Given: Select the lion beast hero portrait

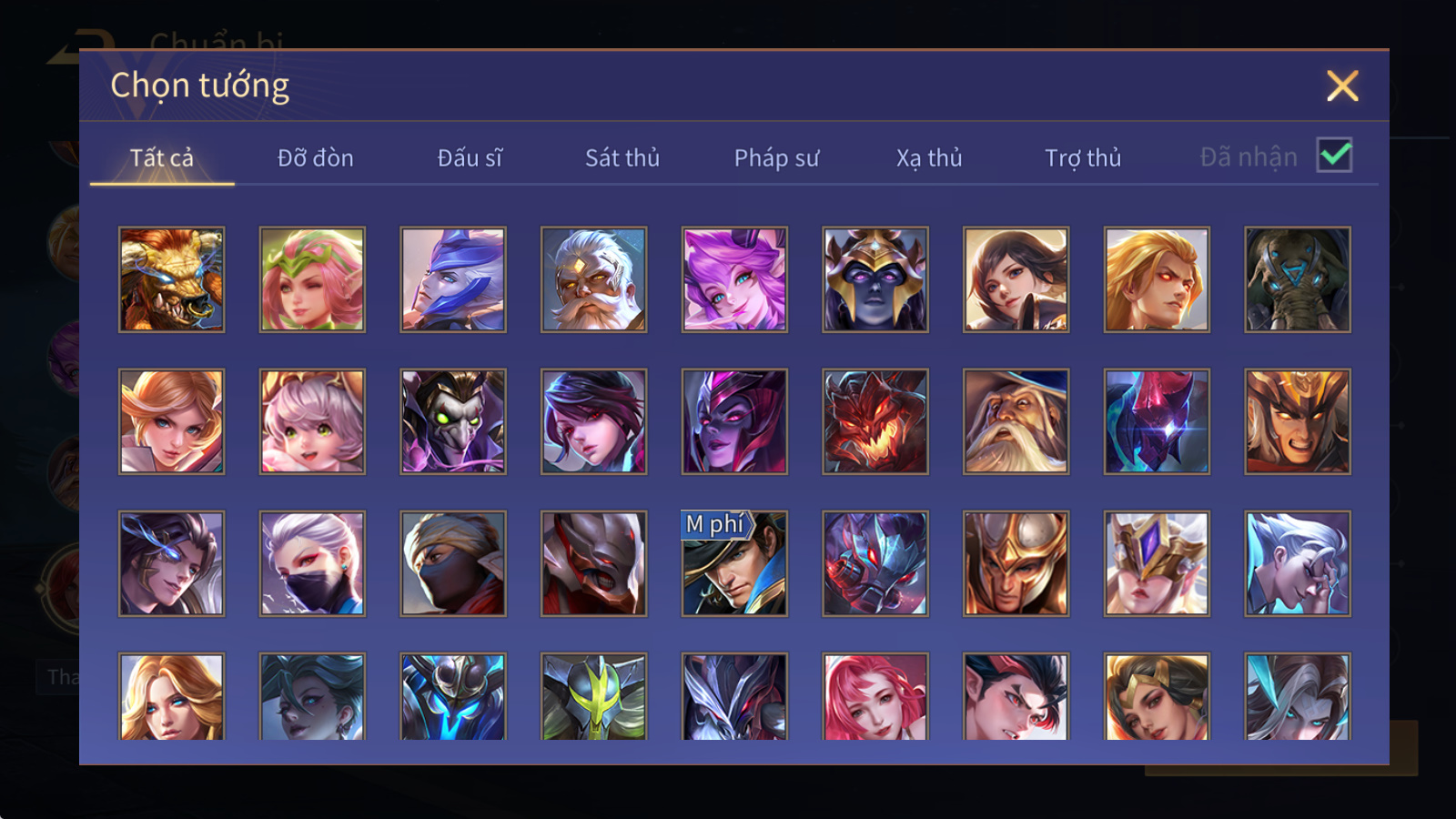Looking at the screenshot, I should point(172,279).
